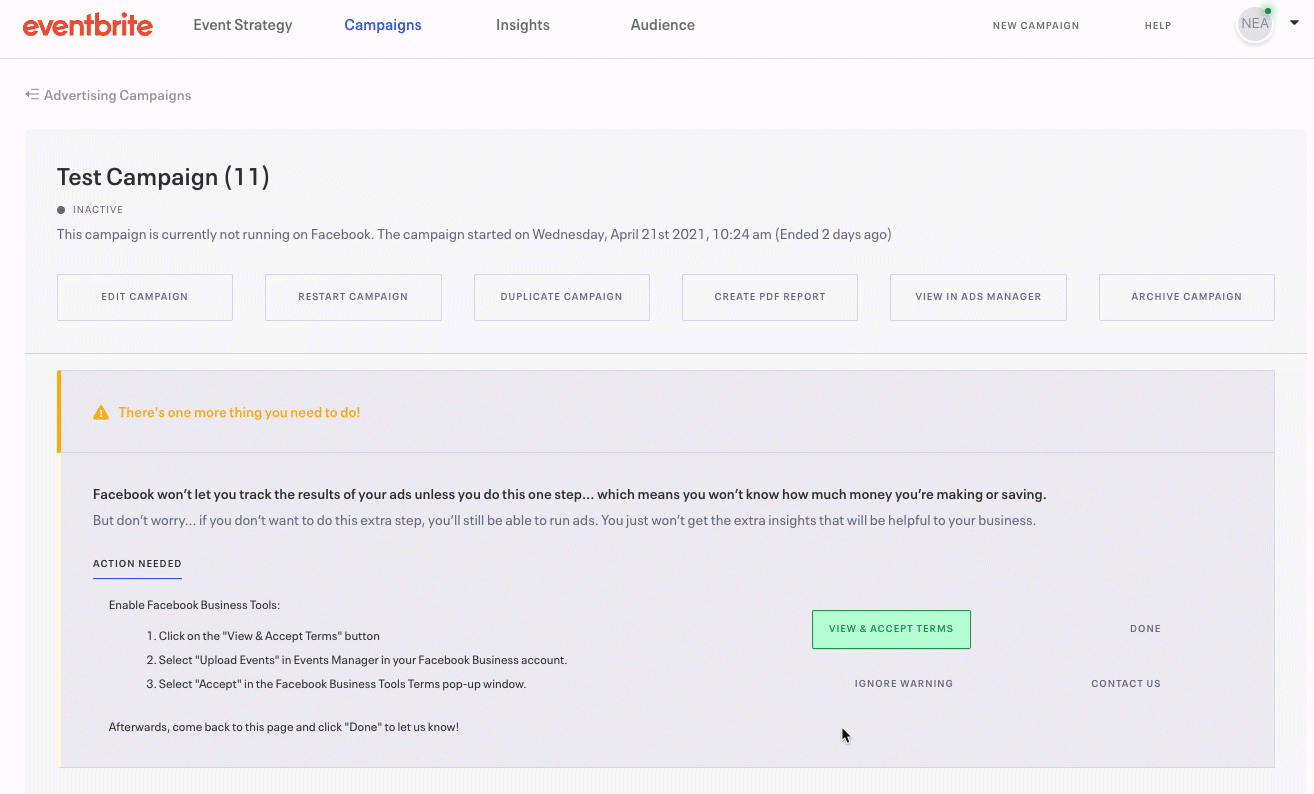
Task: Click the 'But don't worry...' sentence
Action: [564, 520]
